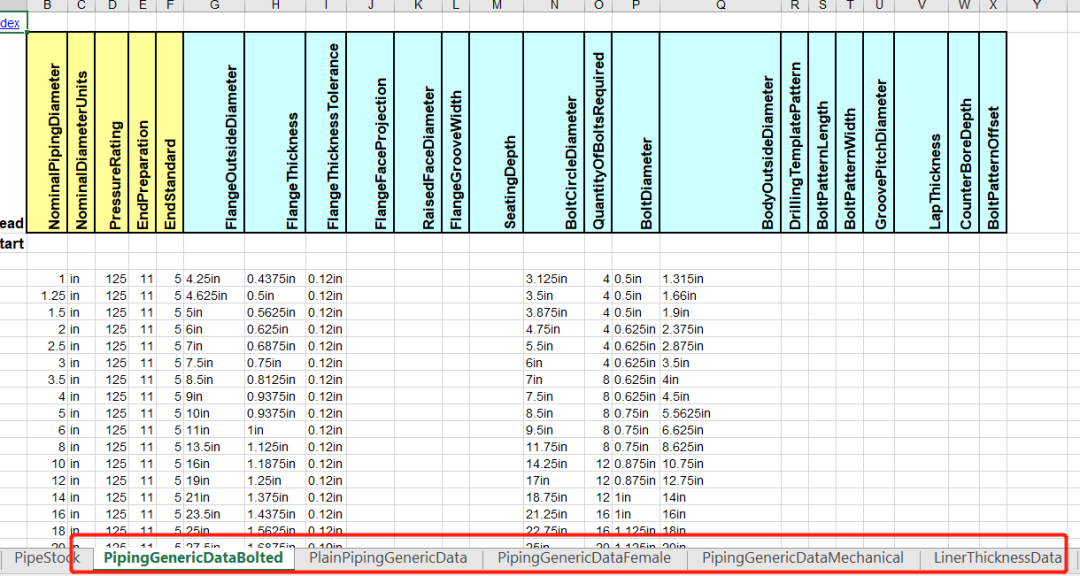Select the cell with 0.5625in flange thickness
Screen dimensions: 1080x576
[275, 313]
